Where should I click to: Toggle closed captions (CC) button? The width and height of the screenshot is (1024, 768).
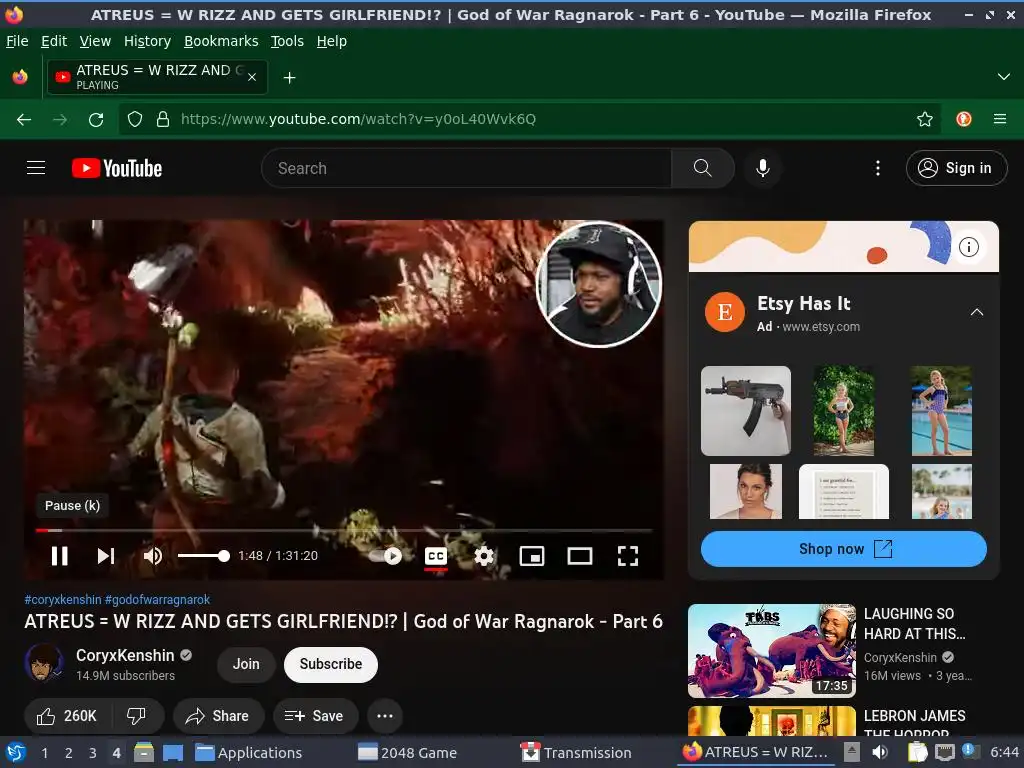point(436,556)
